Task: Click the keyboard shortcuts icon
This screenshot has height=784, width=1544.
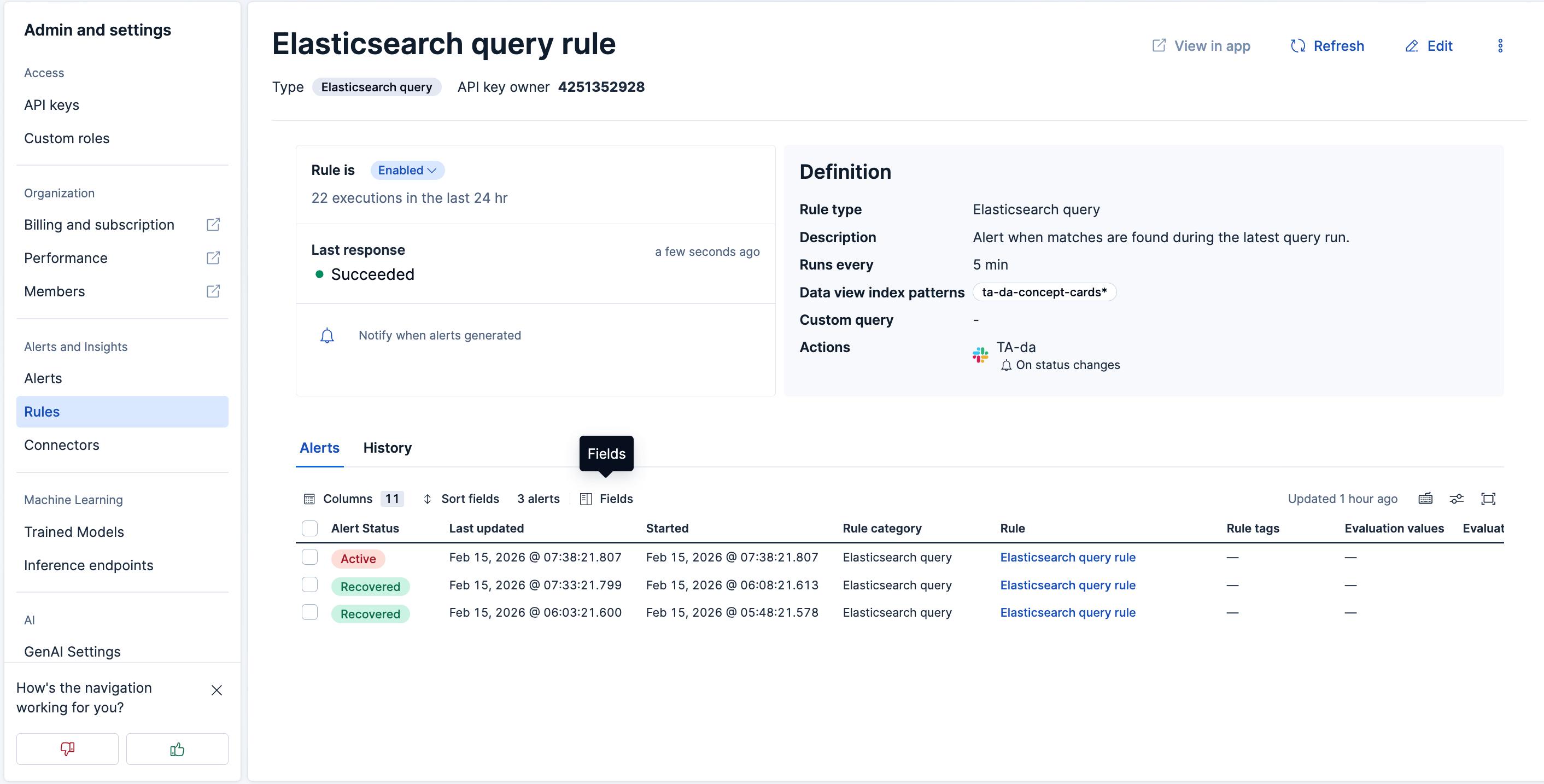Action: click(x=1425, y=499)
